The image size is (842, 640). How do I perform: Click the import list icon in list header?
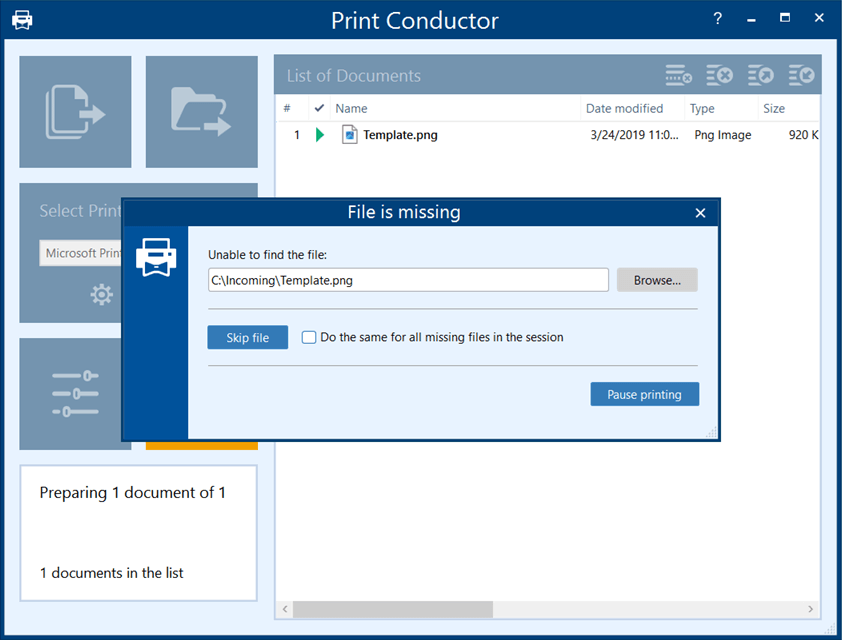[802, 75]
